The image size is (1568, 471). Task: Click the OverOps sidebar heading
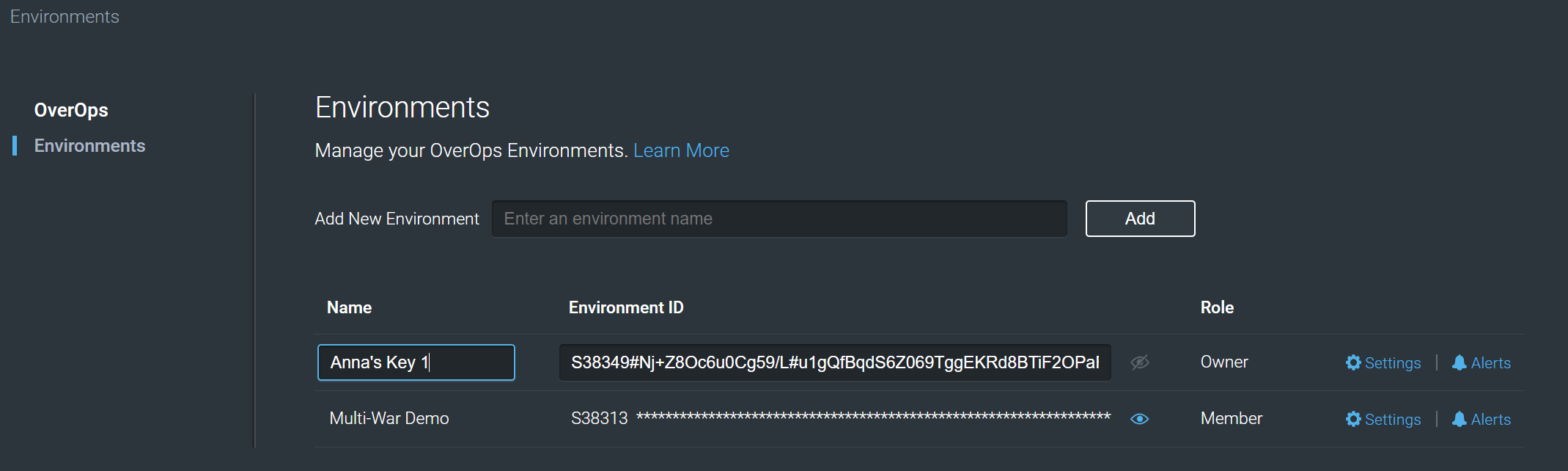coord(71,110)
